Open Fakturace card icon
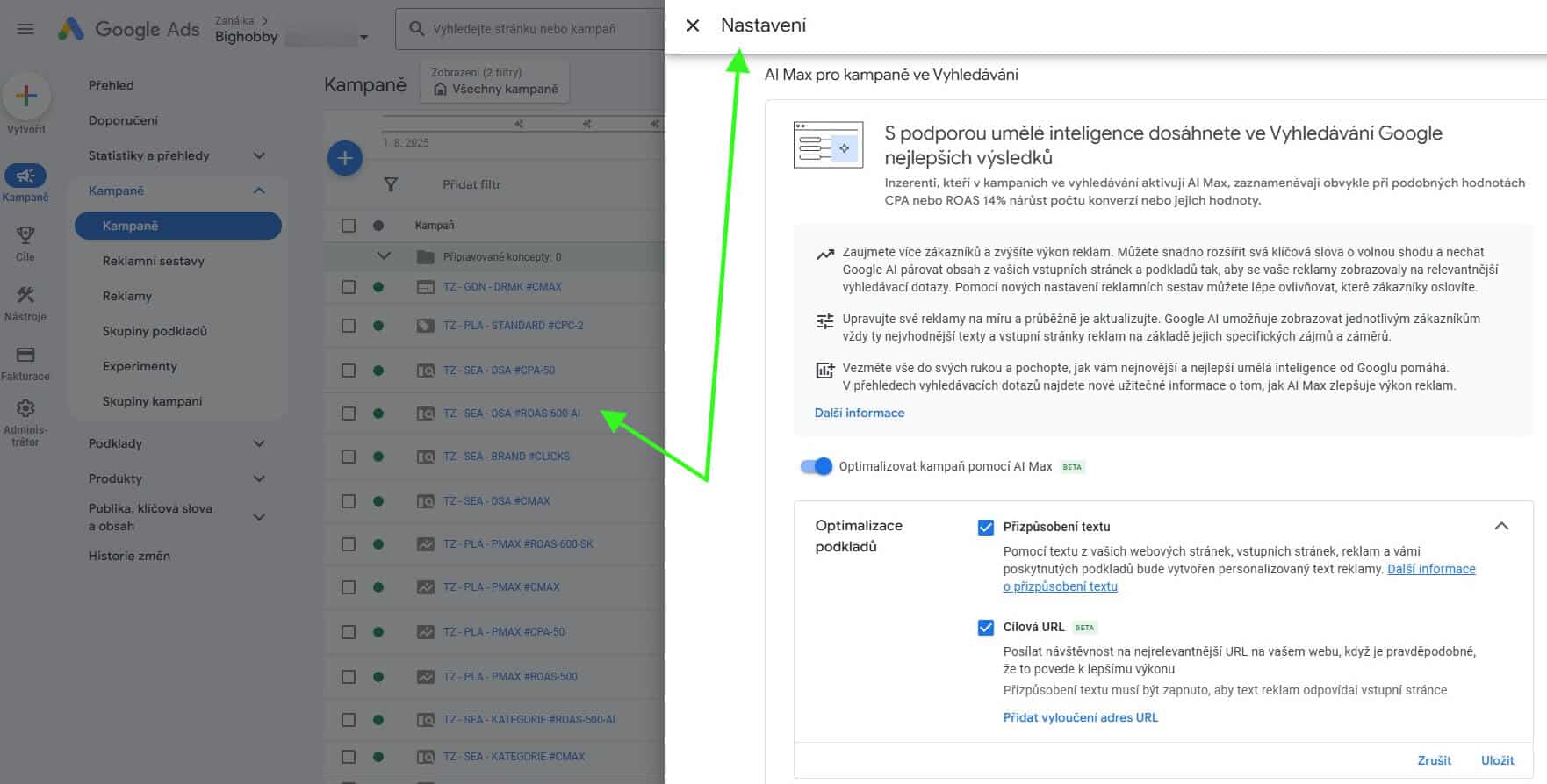Viewport: 1547px width, 784px height. coord(25,355)
